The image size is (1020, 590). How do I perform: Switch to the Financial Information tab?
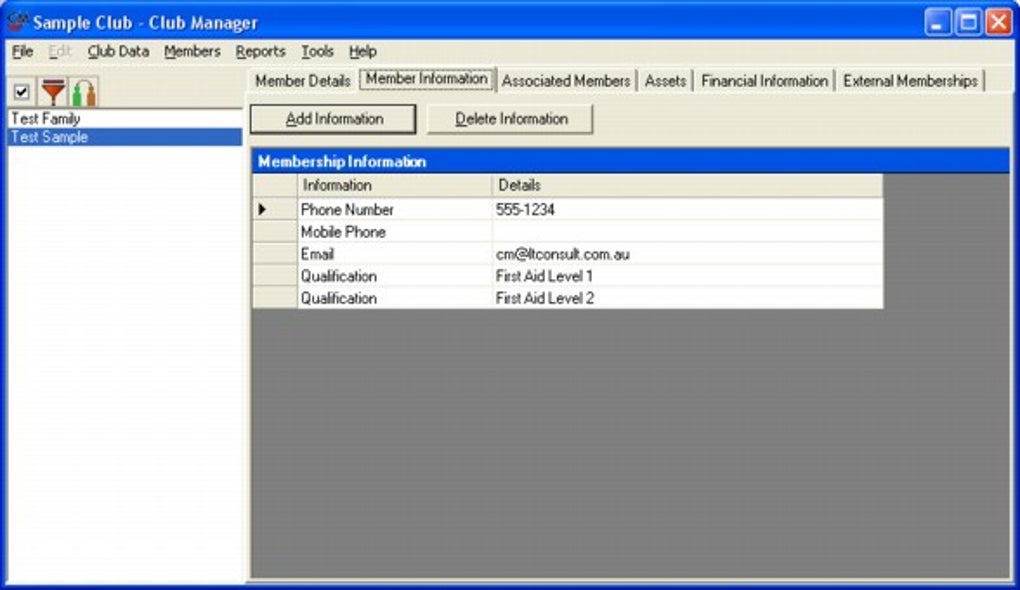(765, 81)
